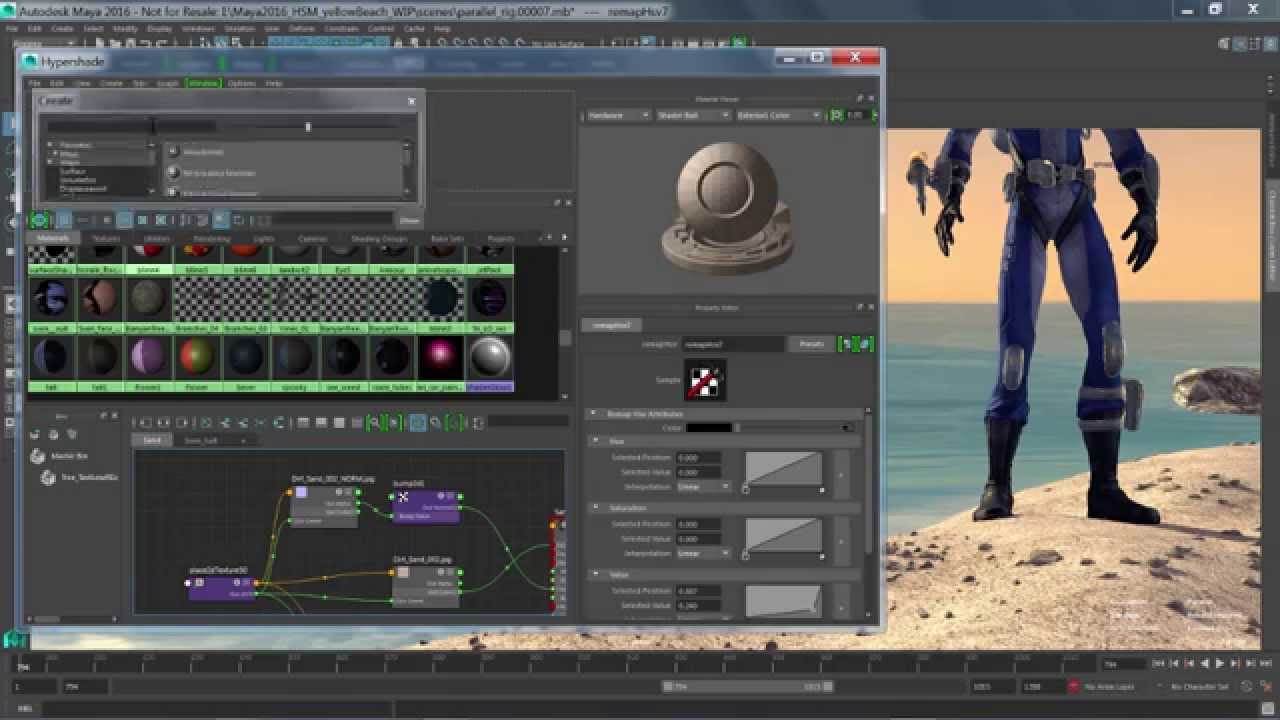
Task: Switch to the Textures tab in browser
Action: pos(106,238)
